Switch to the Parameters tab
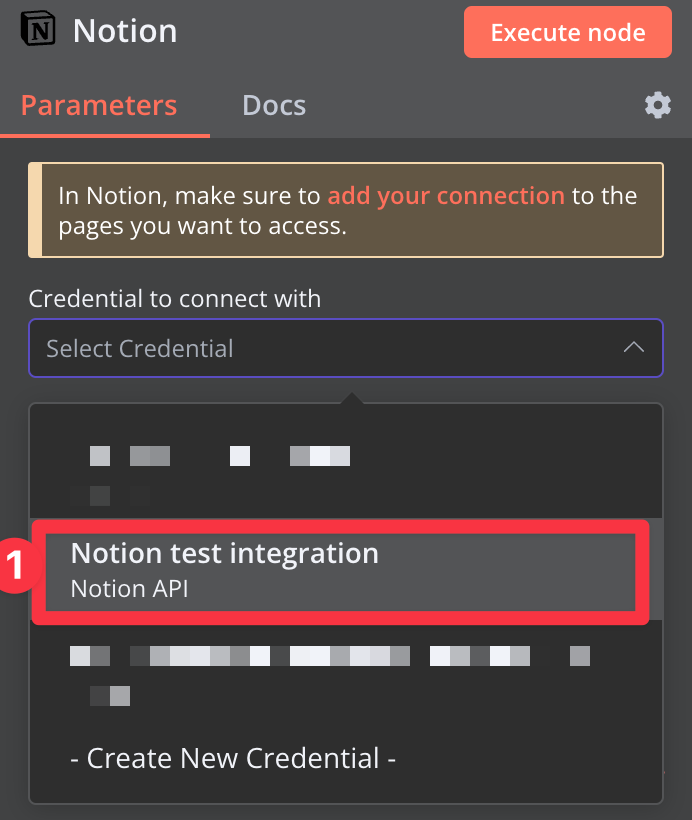 [x=99, y=105]
